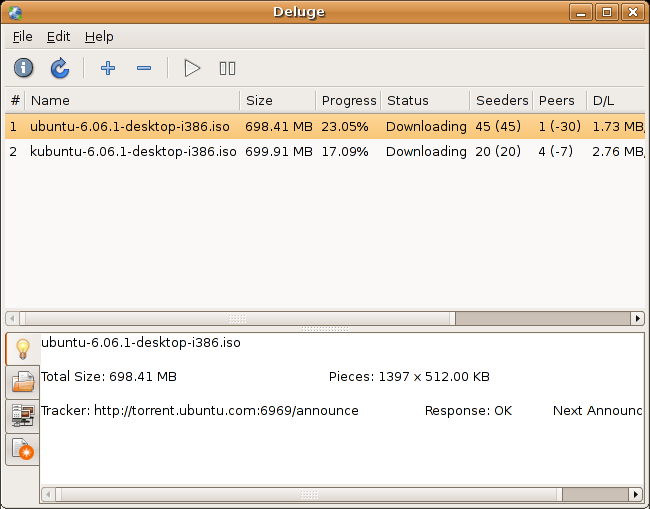Screen dimensions: 650x509
Task: Select the lightbulb details tab
Action: point(23,349)
